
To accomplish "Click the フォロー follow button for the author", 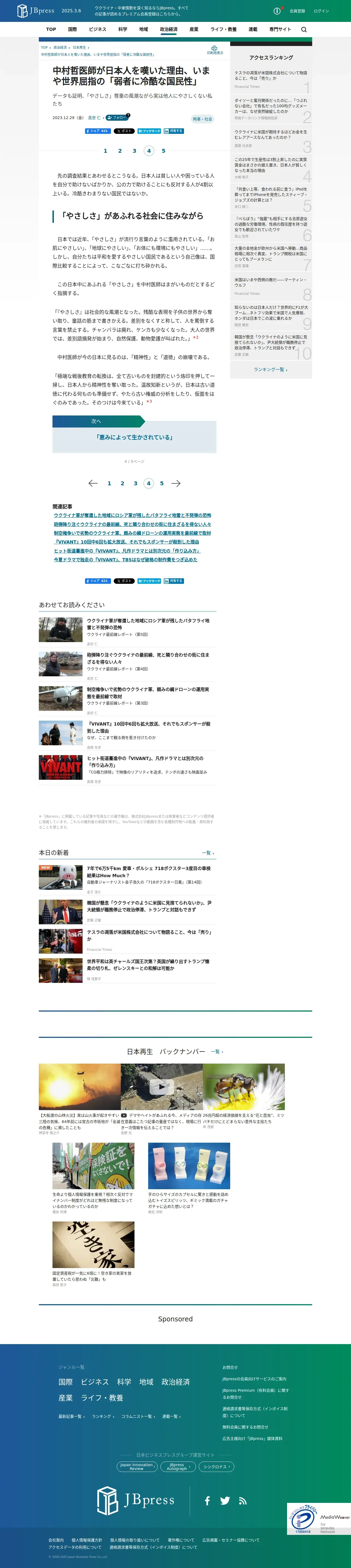I will pyautogui.click(x=116, y=117).
